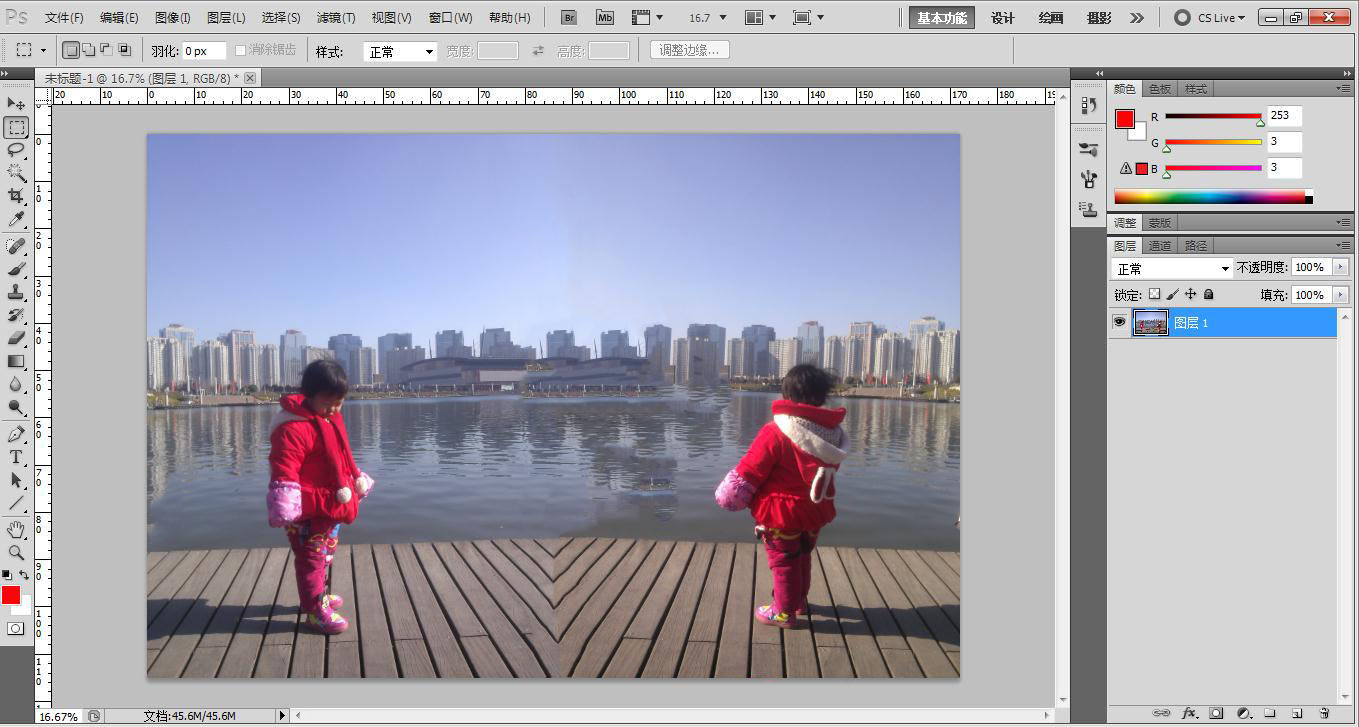
Task: Click the trash icon to delete layer
Action: (x=1324, y=713)
